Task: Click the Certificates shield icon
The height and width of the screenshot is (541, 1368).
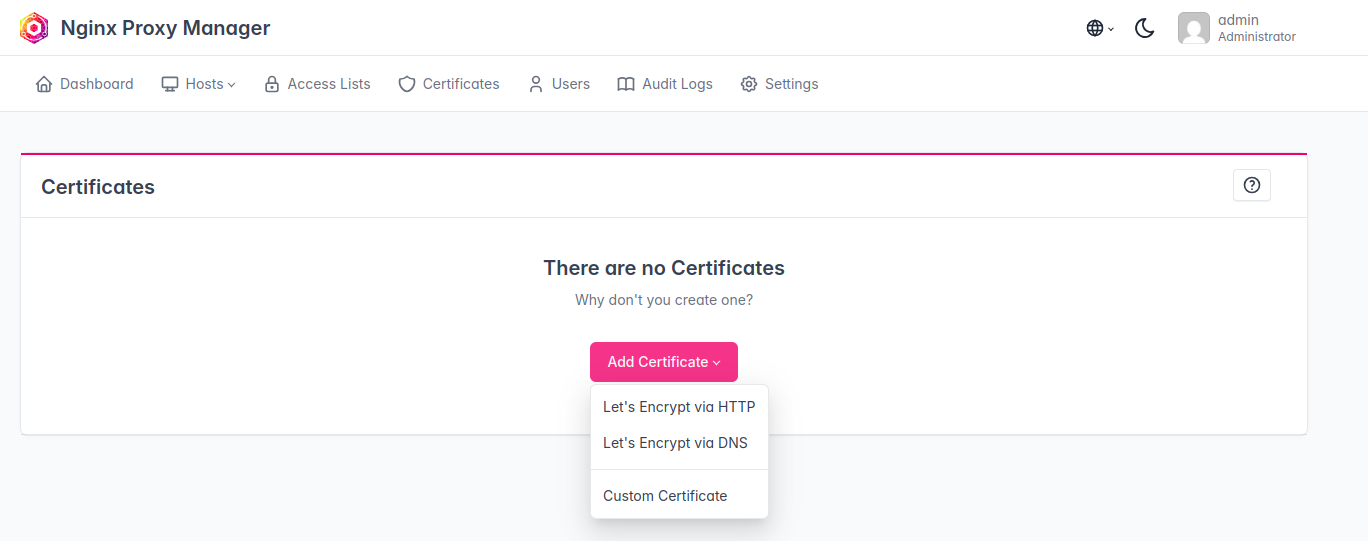Action: click(406, 84)
